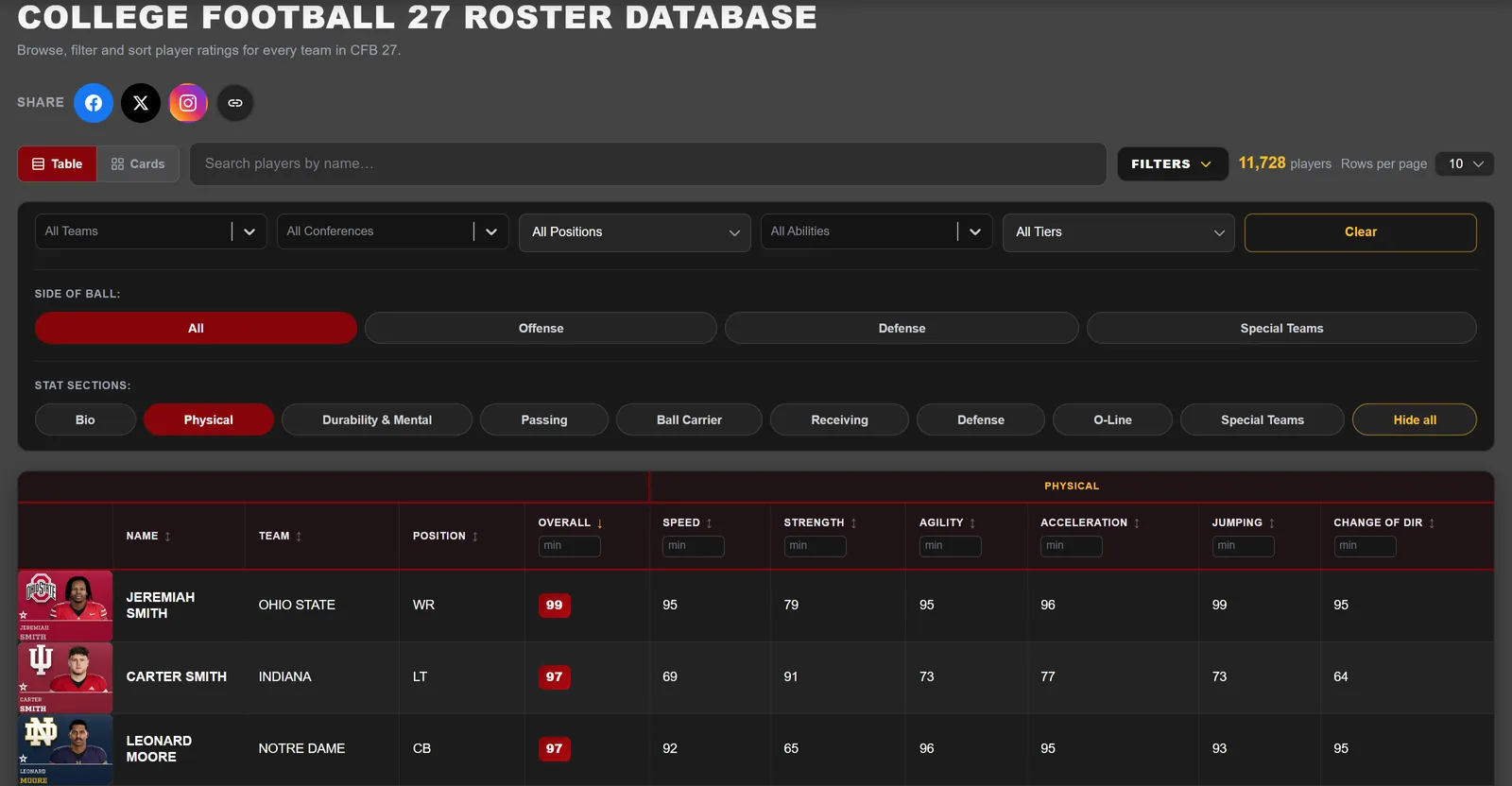Sort table by Position column arrow

point(475,537)
